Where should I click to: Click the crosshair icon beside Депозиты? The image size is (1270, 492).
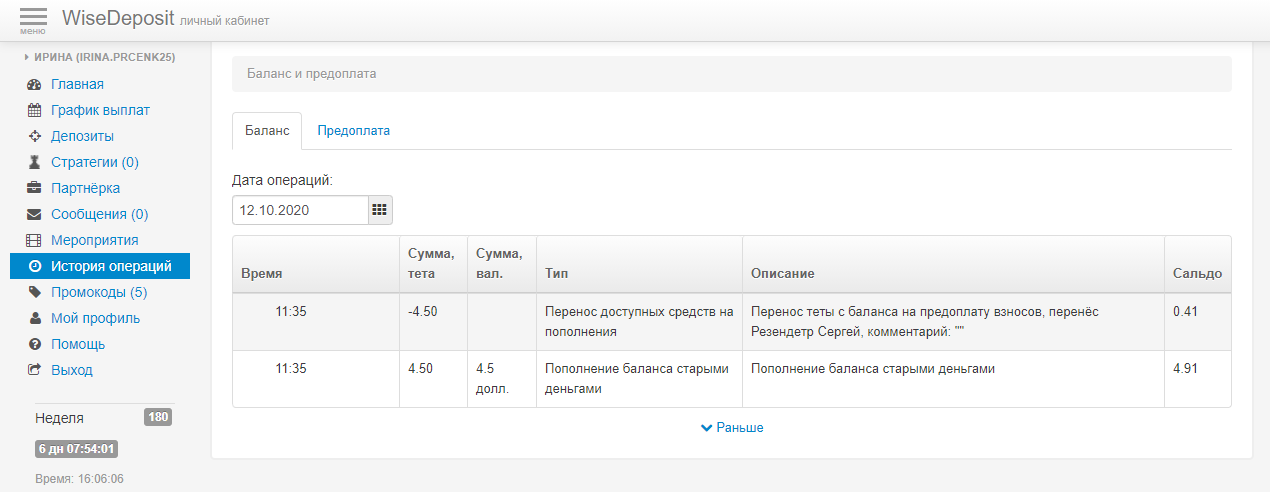point(34,137)
